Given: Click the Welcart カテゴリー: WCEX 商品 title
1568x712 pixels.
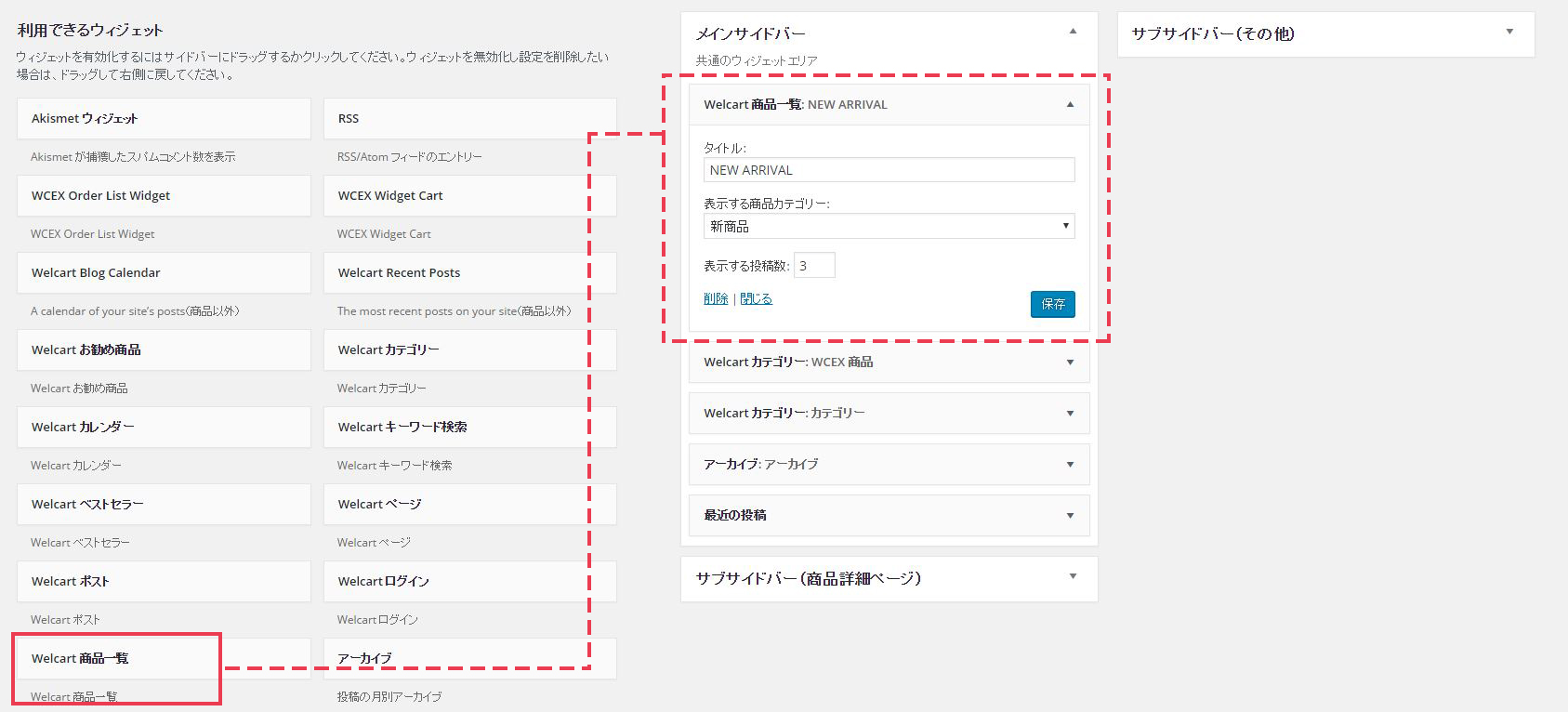Looking at the screenshot, I should (x=788, y=363).
